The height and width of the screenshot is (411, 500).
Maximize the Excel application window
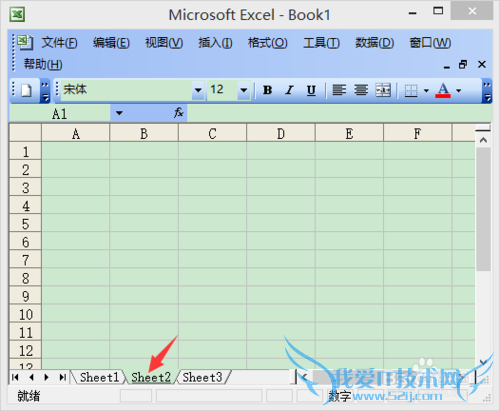coord(438,11)
